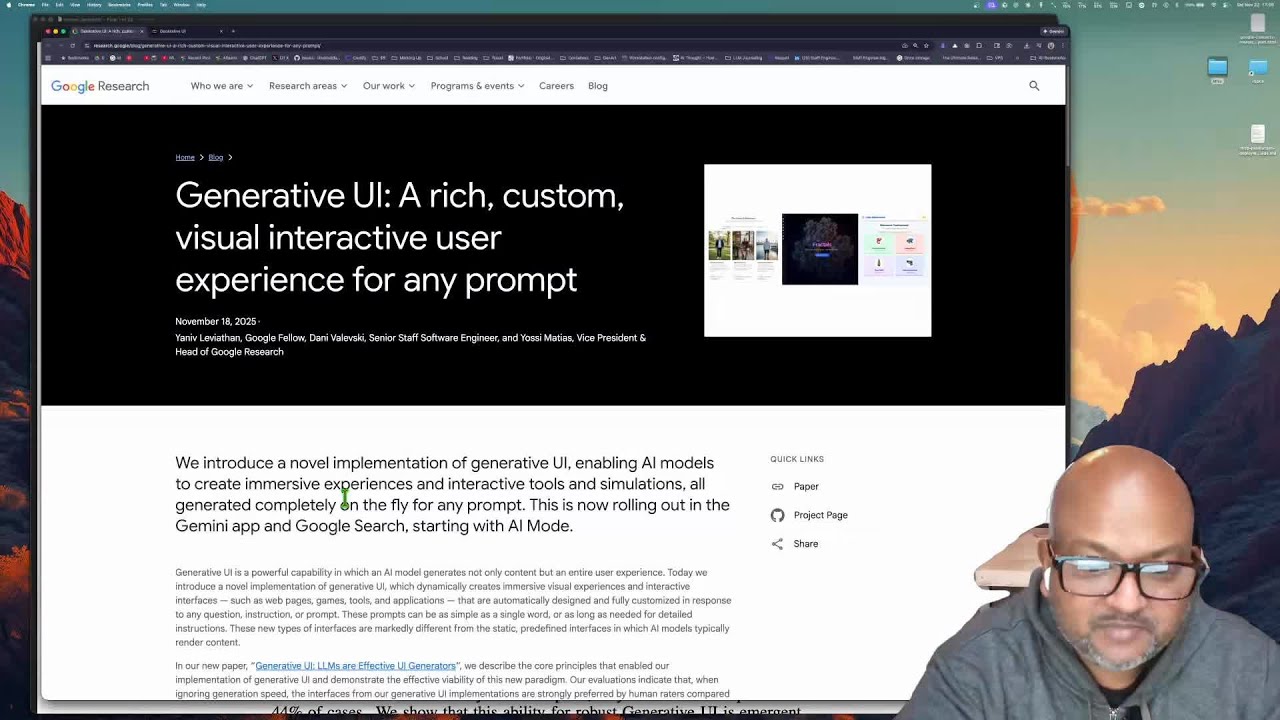Close the second 'Generative UI' tab
The width and height of the screenshot is (1280, 720).
pos(221,31)
